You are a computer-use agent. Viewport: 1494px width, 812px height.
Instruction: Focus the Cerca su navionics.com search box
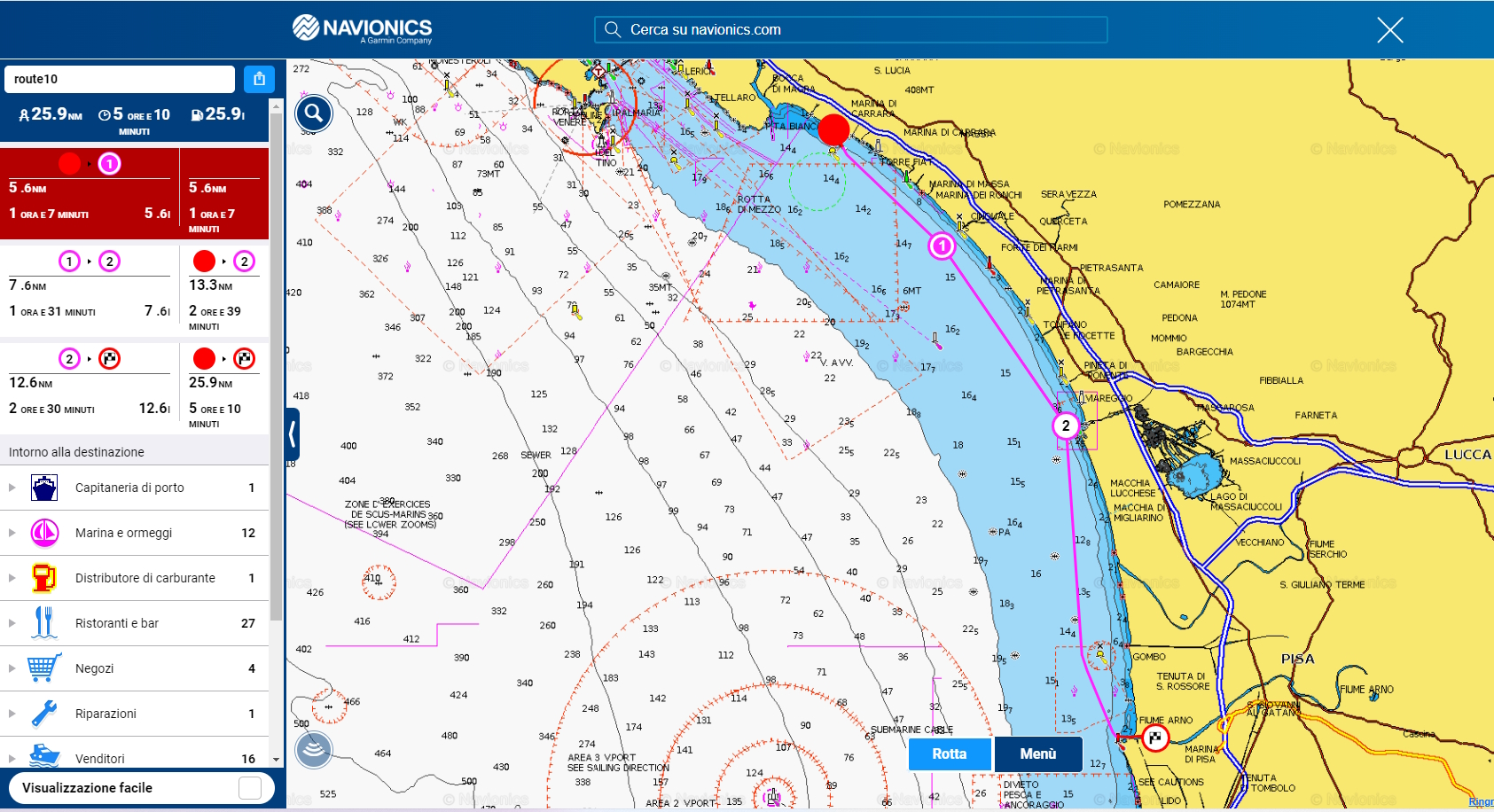(x=851, y=29)
